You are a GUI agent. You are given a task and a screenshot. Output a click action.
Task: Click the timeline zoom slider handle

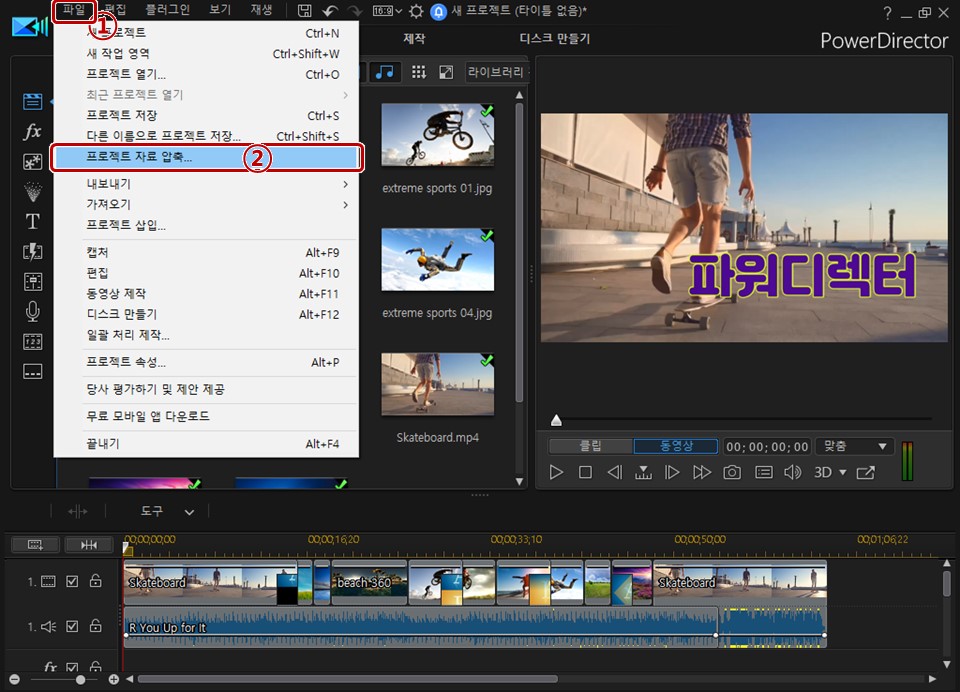pyautogui.click(x=80, y=679)
